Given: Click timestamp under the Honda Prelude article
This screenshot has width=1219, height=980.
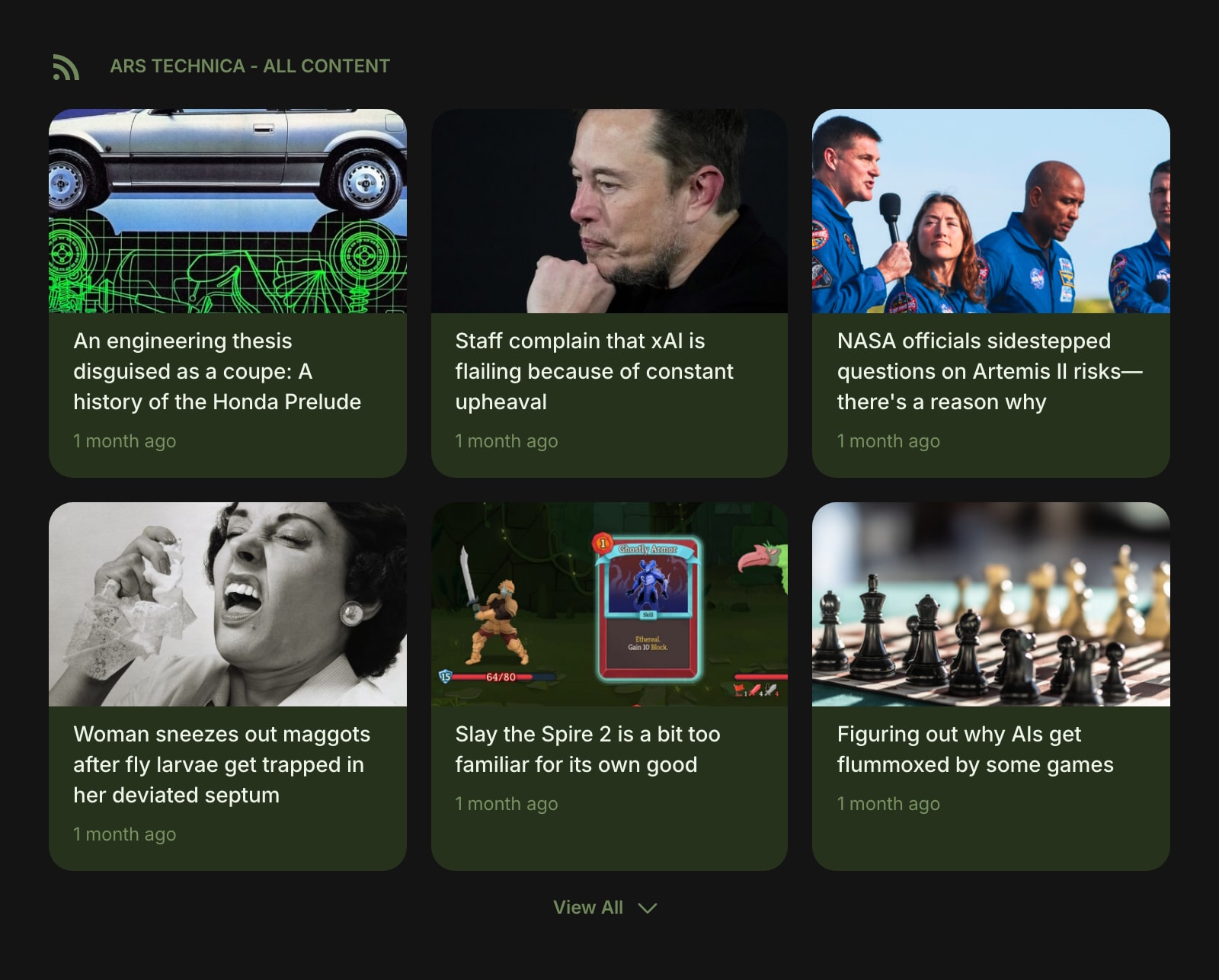Looking at the screenshot, I should pos(124,441).
